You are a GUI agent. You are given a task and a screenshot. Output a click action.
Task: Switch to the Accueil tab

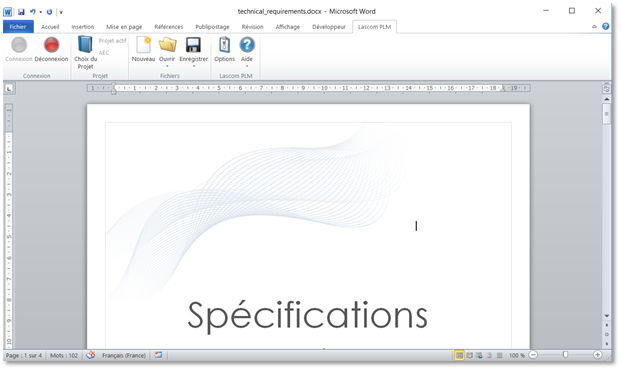pyautogui.click(x=50, y=27)
